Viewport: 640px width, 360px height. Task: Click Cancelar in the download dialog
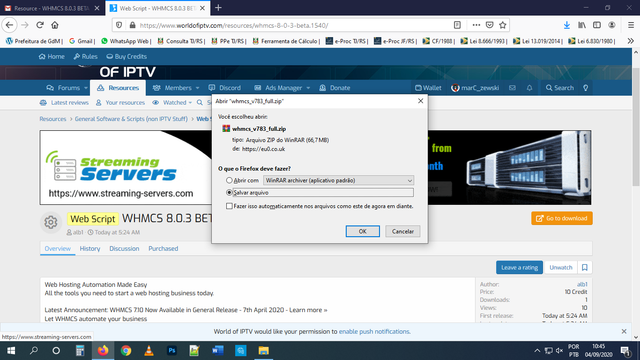pyautogui.click(x=402, y=231)
